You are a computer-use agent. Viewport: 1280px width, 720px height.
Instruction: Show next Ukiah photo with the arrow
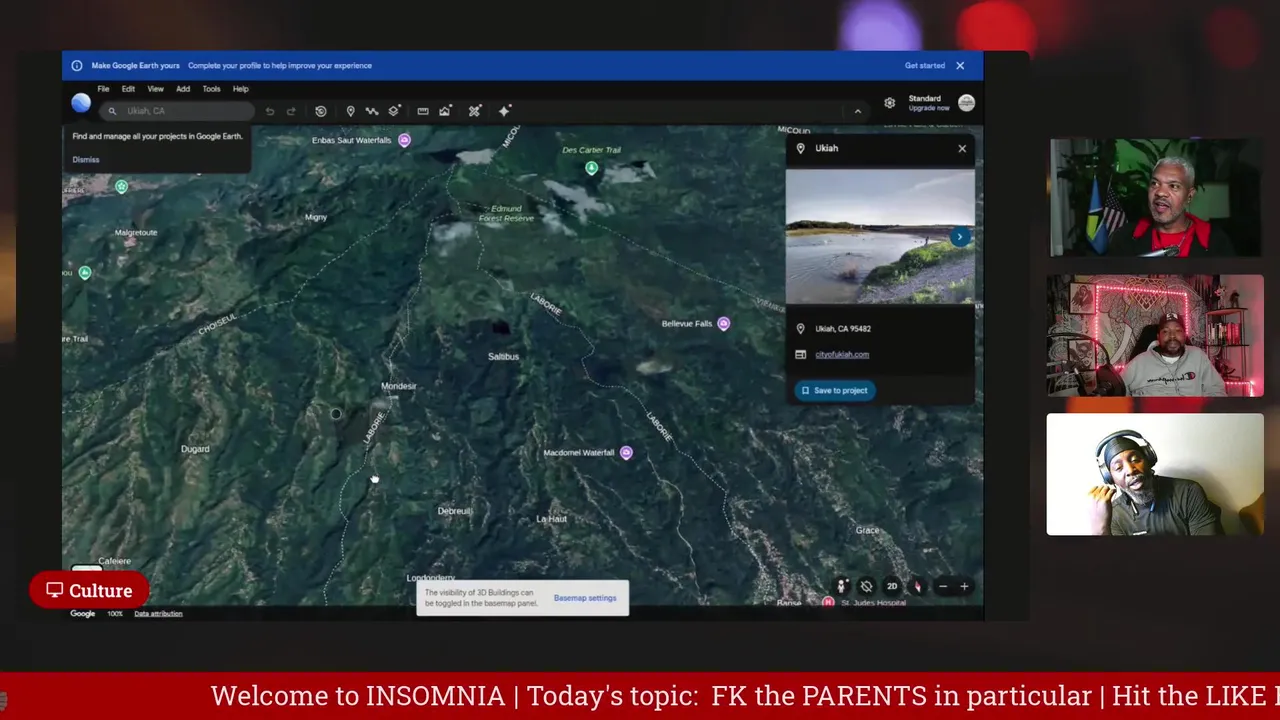(960, 237)
